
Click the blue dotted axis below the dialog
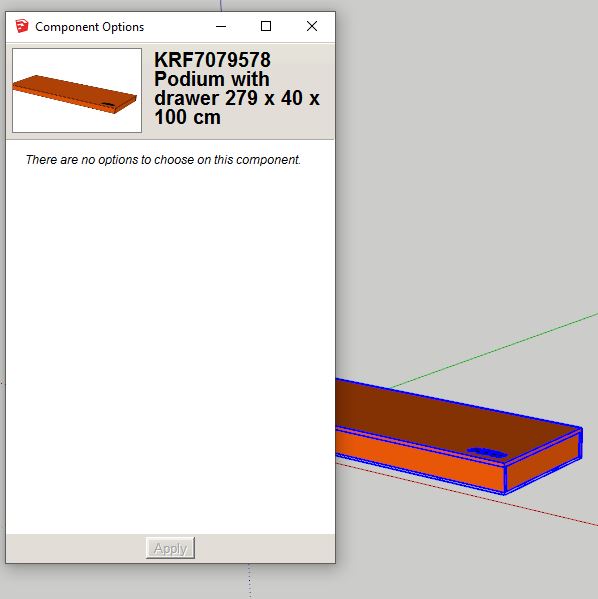coord(250,581)
